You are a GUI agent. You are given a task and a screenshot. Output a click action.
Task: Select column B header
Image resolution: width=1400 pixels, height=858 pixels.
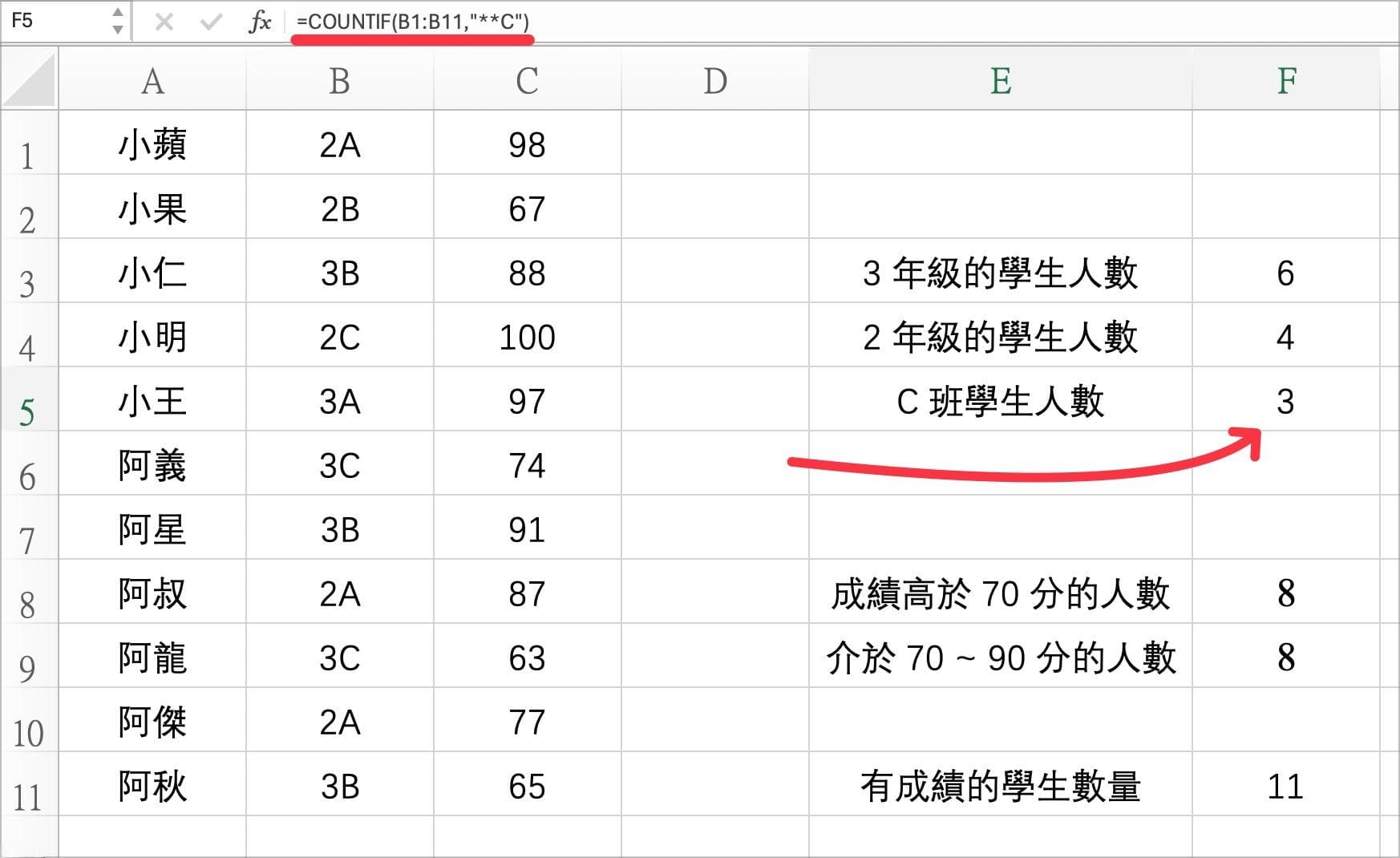(340, 80)
